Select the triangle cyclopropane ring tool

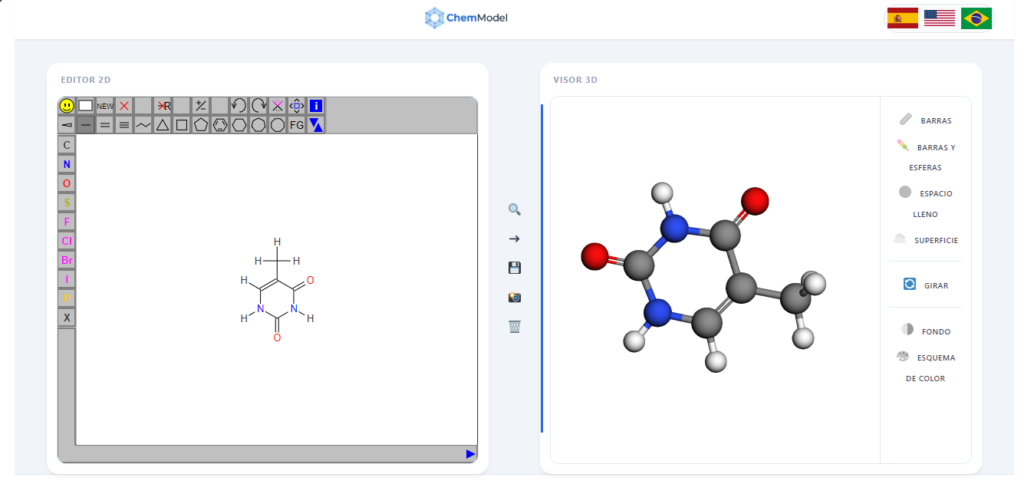point(162,125)
